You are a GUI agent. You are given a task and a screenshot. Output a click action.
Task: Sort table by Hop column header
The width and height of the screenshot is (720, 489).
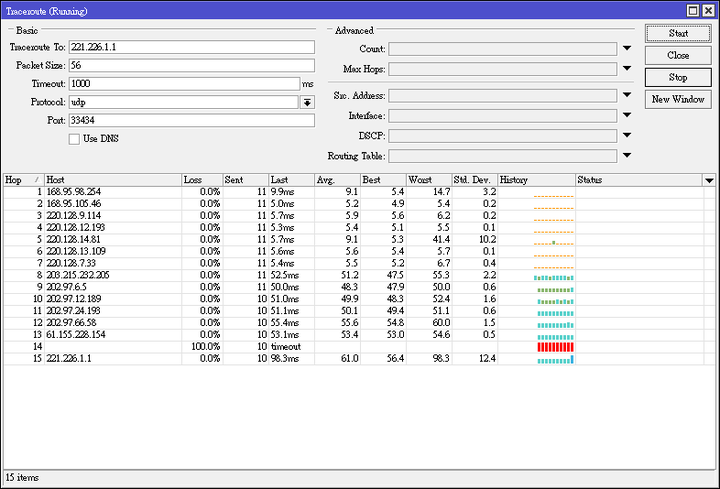[23, 180]
